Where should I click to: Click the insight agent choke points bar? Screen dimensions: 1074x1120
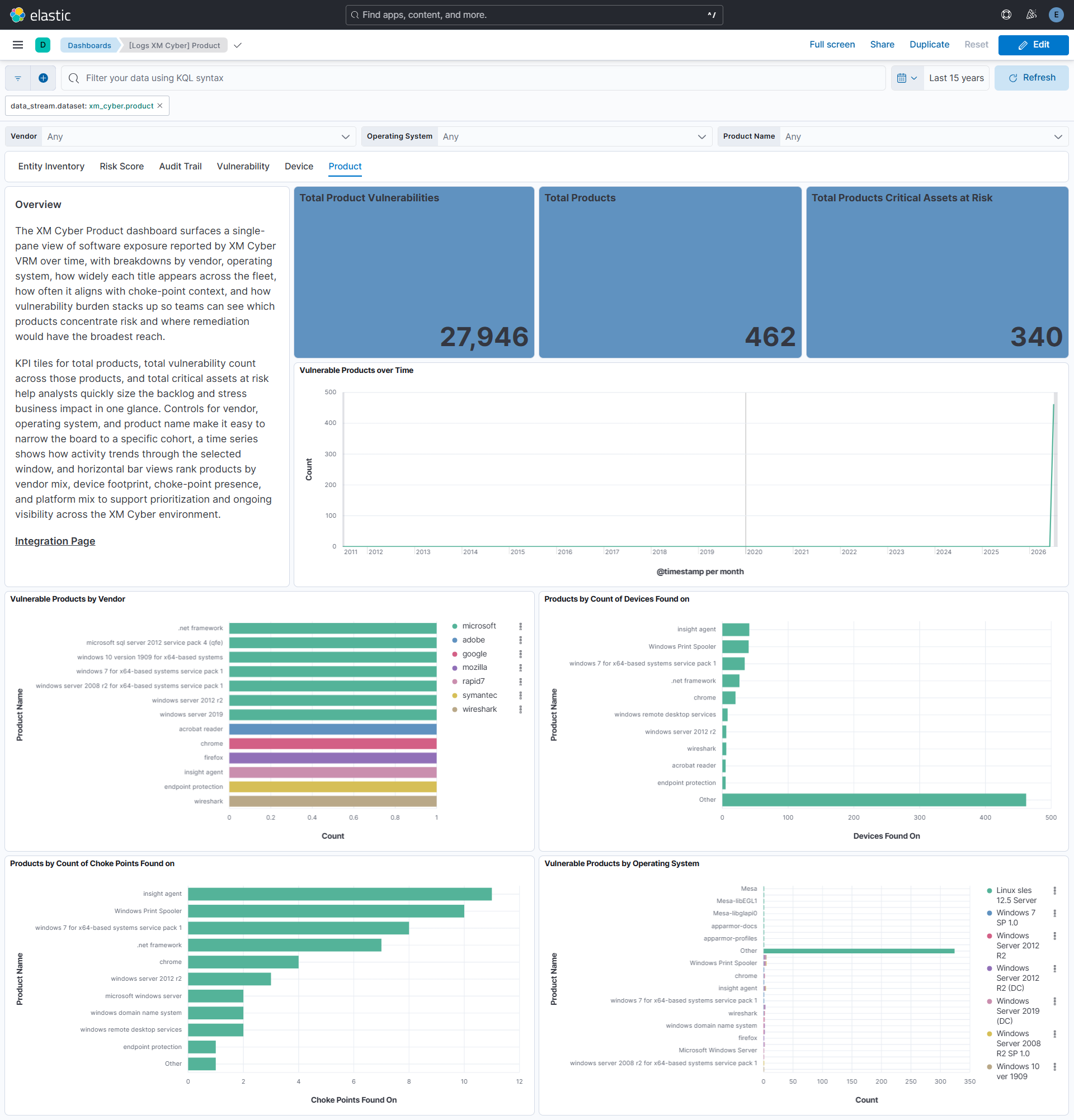[340, 894]
